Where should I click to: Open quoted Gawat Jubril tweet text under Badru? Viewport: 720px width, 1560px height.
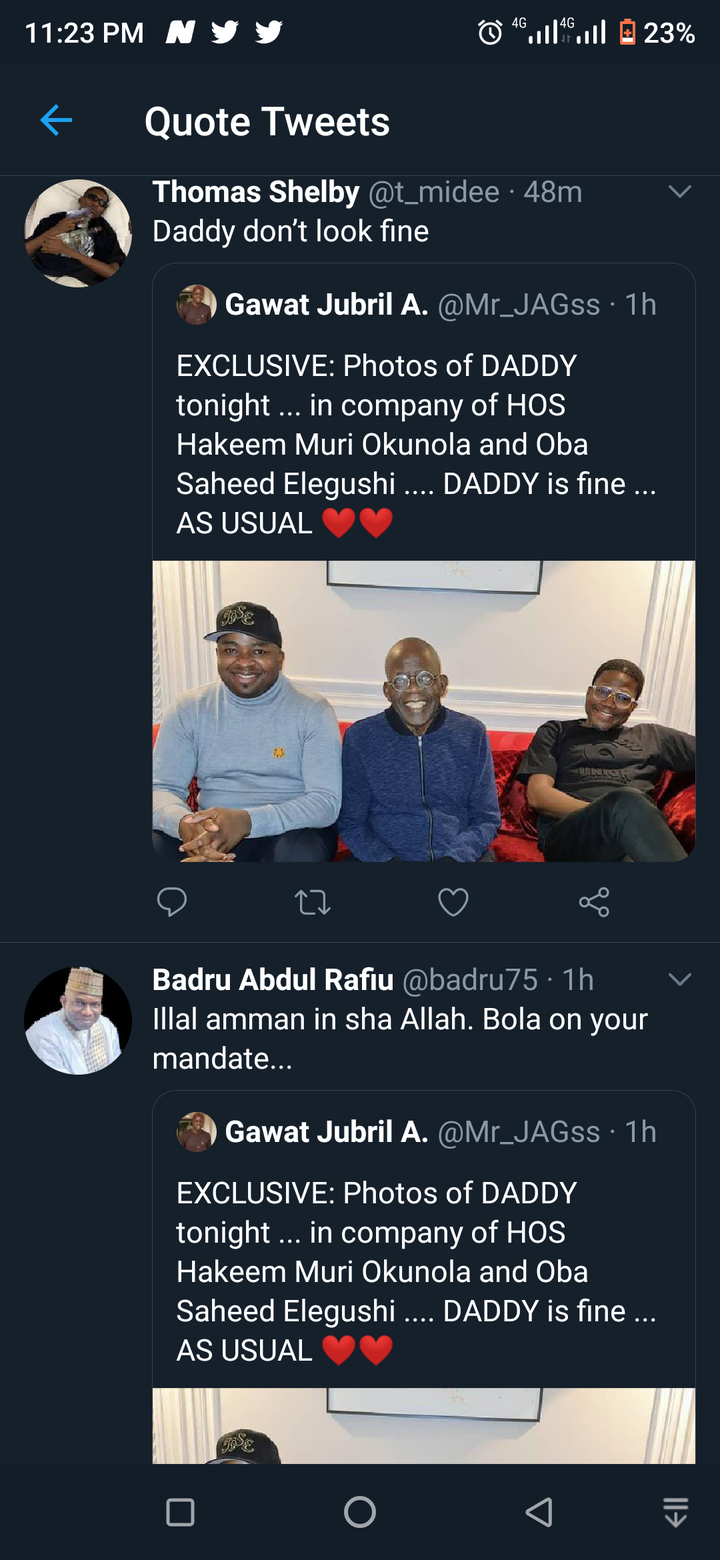(415, 1271)
